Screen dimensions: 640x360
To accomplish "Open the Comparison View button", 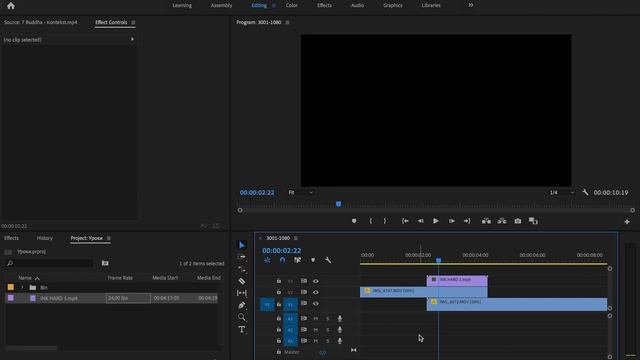I will coord(533,221).
